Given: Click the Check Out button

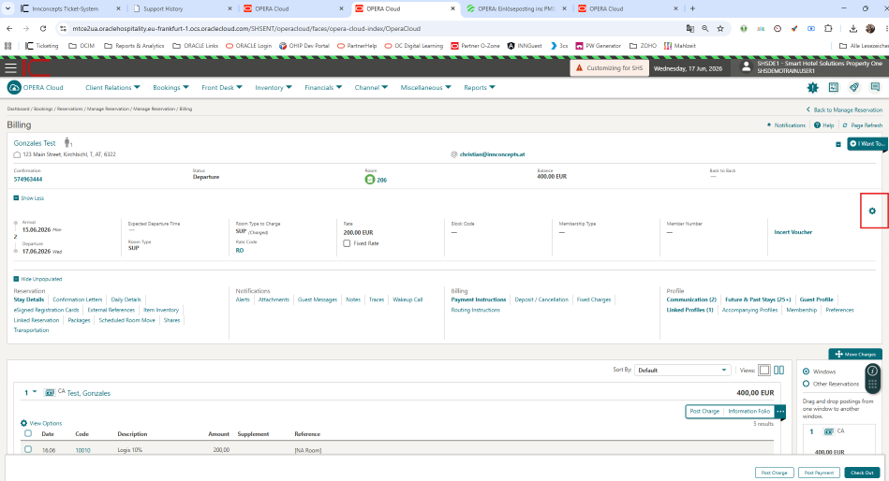Looking at the screenshot, I should click(862, 472).
